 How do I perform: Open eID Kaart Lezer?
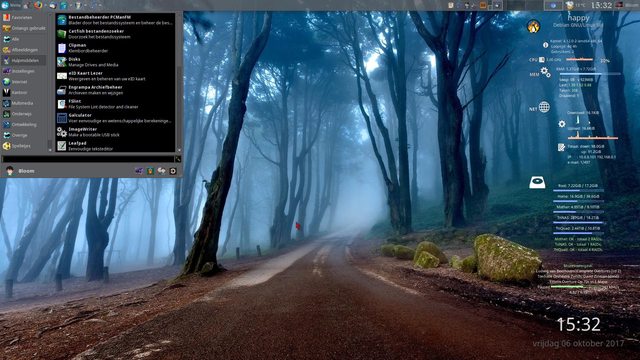pyautogui.click(x=116, y=76)
